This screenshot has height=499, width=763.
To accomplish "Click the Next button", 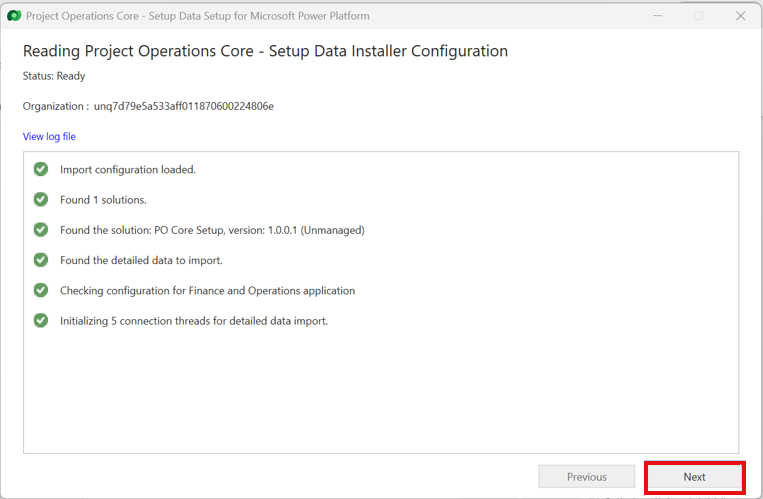I will [x=694, y=477].
